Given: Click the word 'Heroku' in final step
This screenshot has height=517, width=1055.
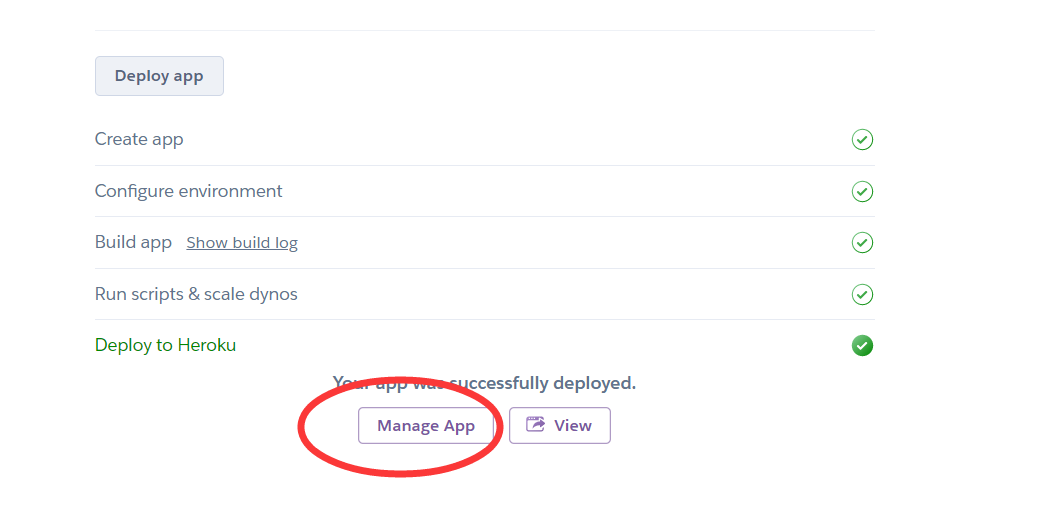Looking at the screenshot, I should point(207,345).
